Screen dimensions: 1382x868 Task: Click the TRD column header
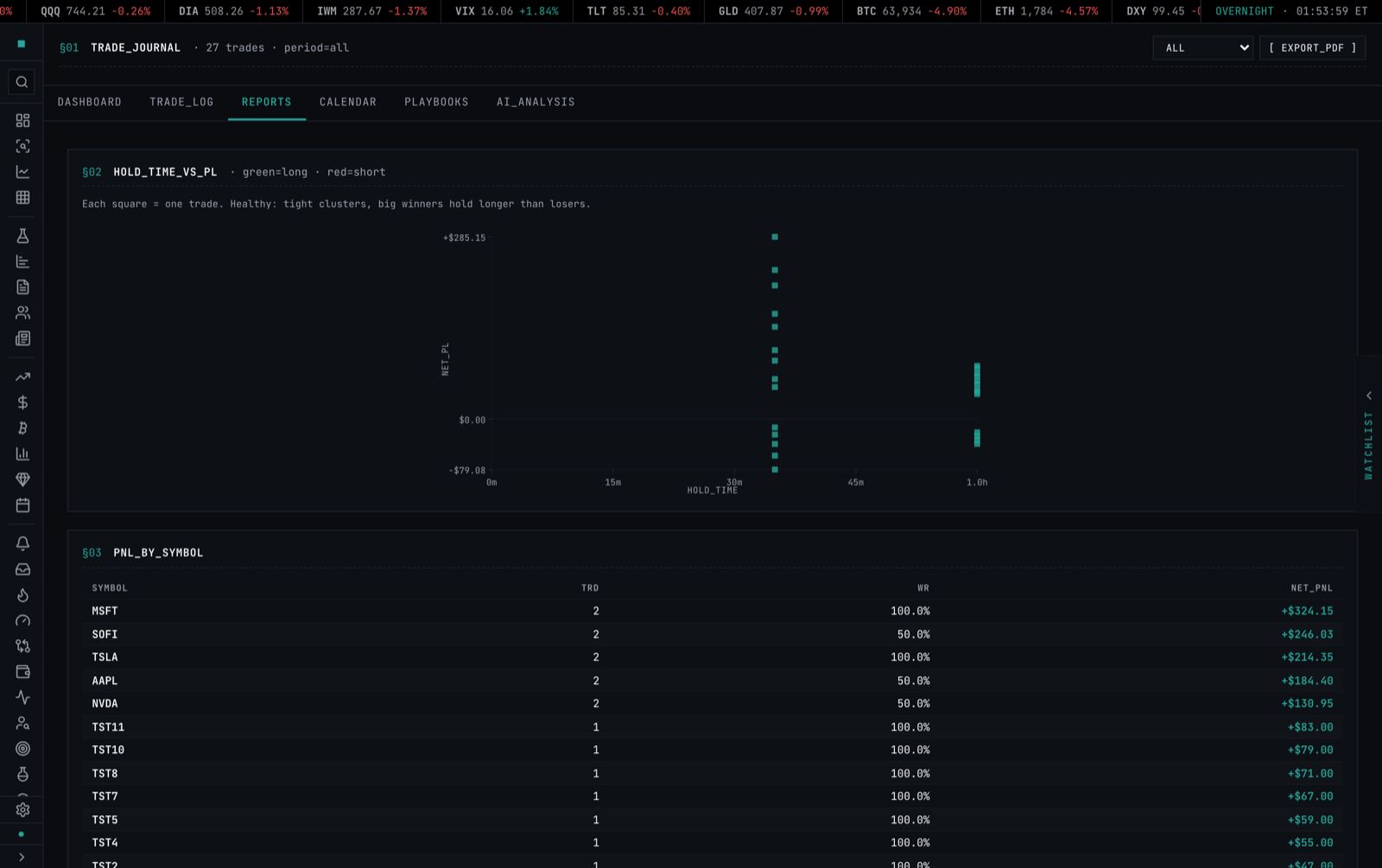590,588
